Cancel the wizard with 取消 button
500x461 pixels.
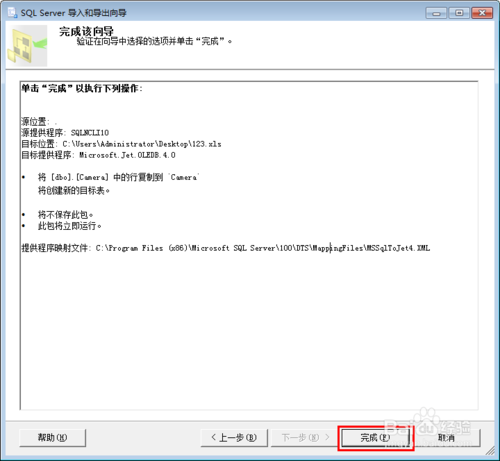click(x=446, y=437)
